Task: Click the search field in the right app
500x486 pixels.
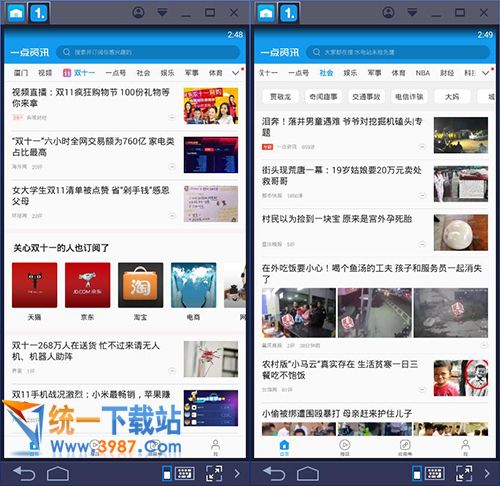Action: point(398,52)
